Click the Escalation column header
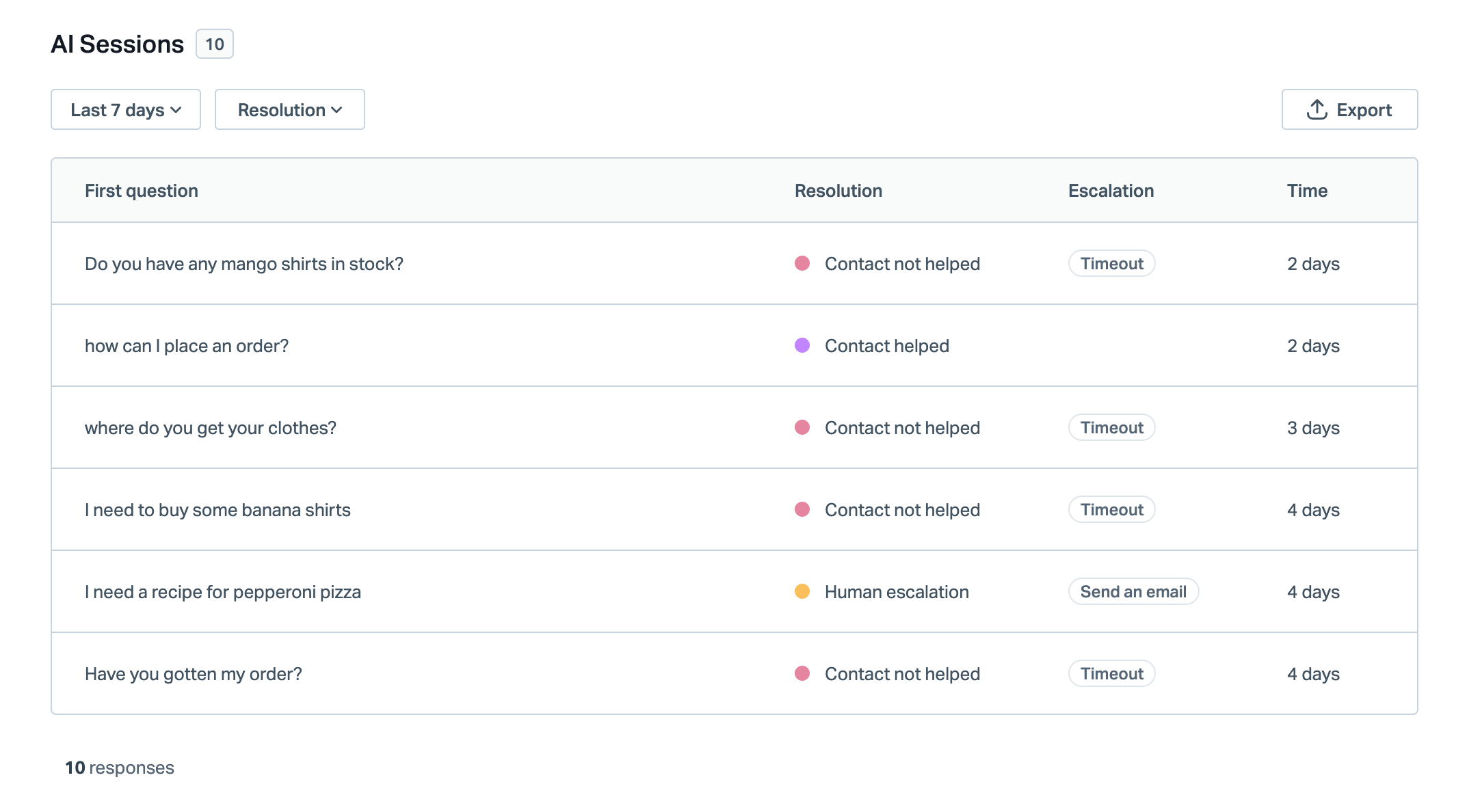The height and width of the screenshot is (812, 1480). click(x=1111, y=191)
